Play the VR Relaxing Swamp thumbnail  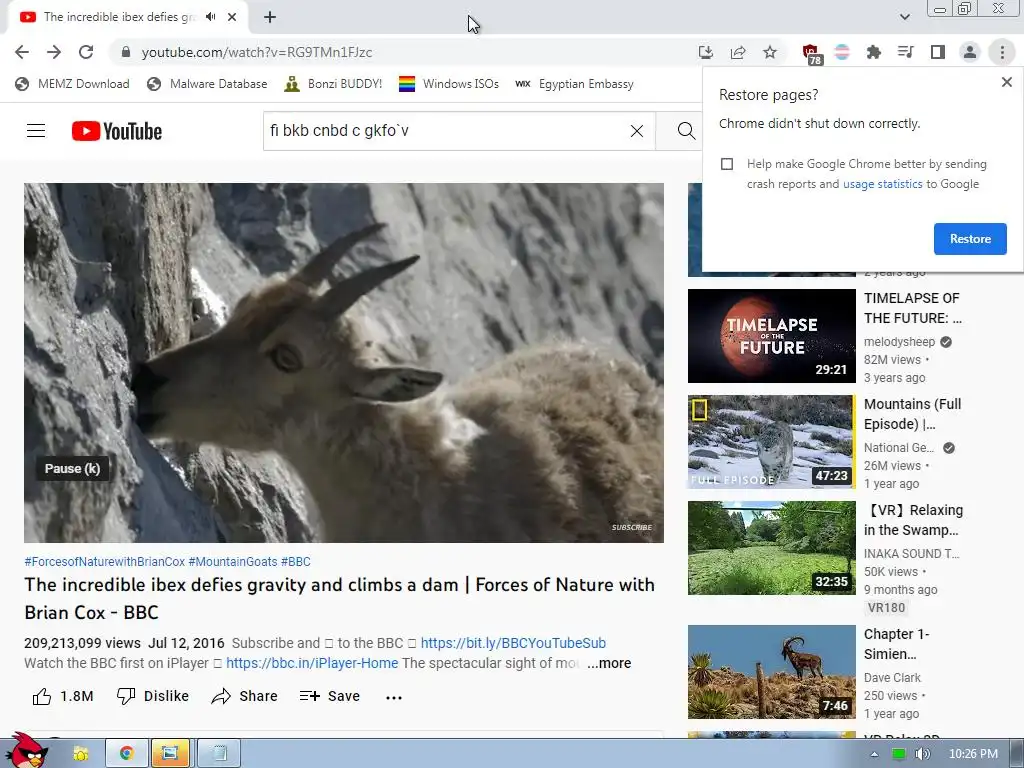coord(771,548)
